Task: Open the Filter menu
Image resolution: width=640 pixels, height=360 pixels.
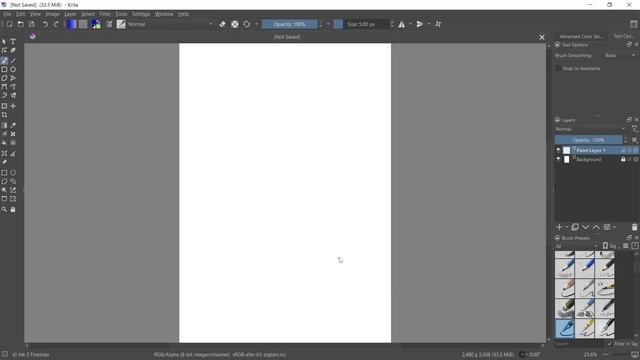Action: pos(105,14)
